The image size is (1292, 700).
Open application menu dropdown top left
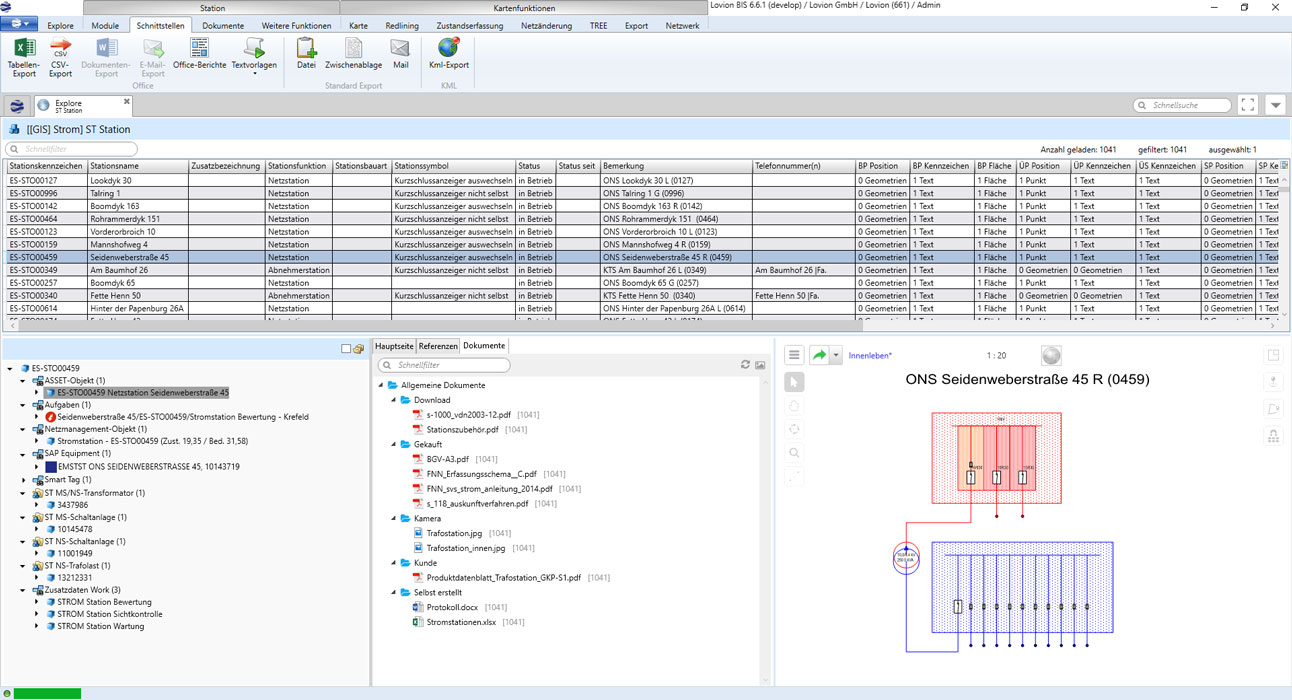point(20,25)
